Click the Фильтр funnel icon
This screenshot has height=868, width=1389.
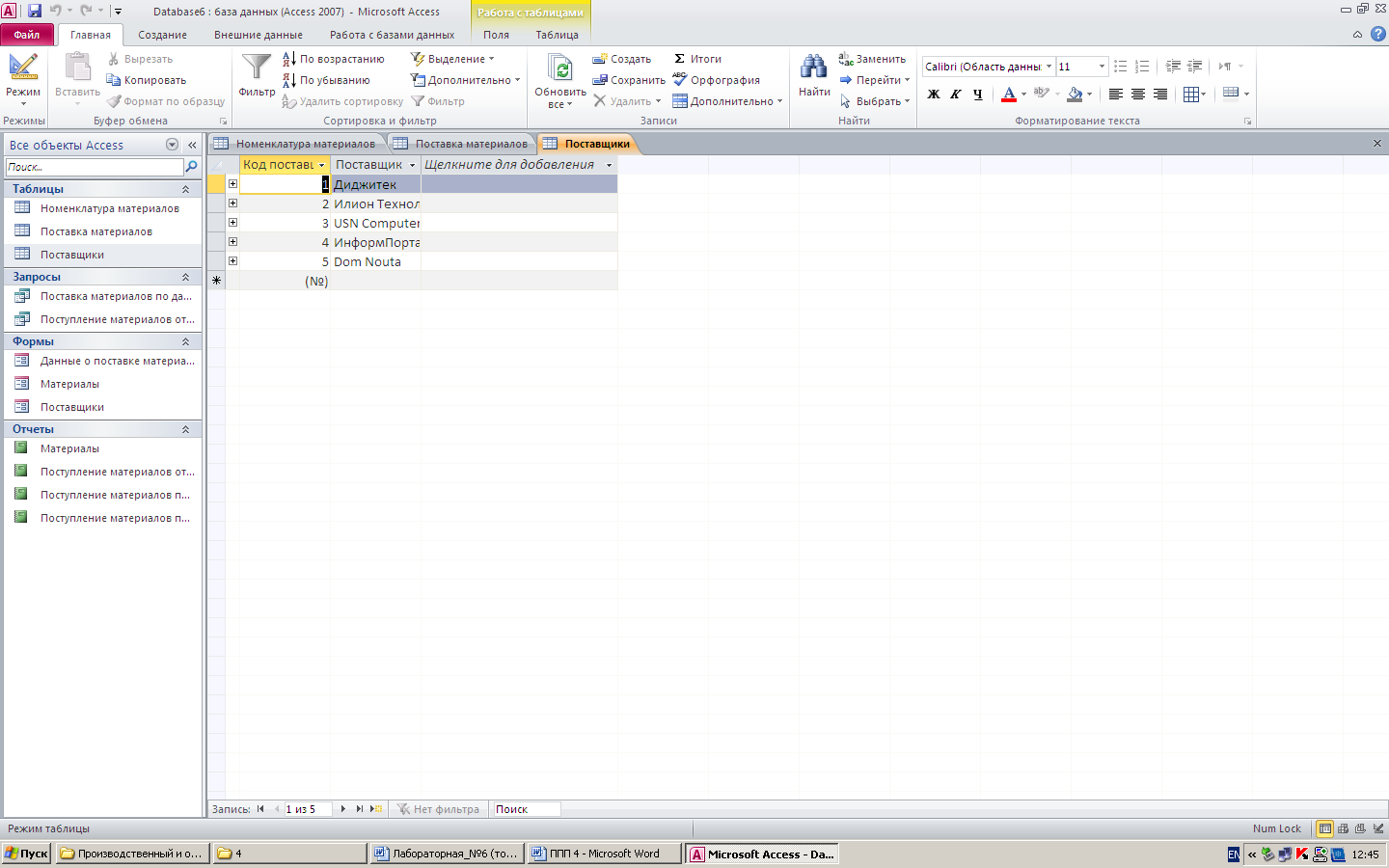coord(257,67)
